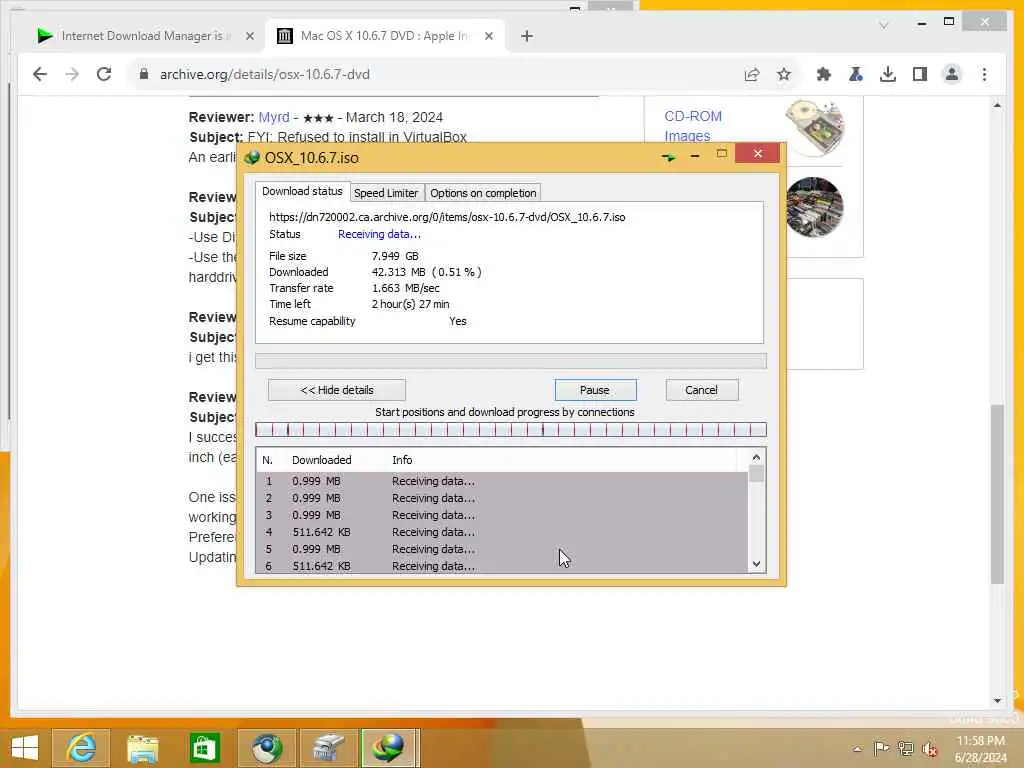Close the Internet Download Manager tab
The width and height of the screenshot is (1024, 768).
[x=249, y=36]
